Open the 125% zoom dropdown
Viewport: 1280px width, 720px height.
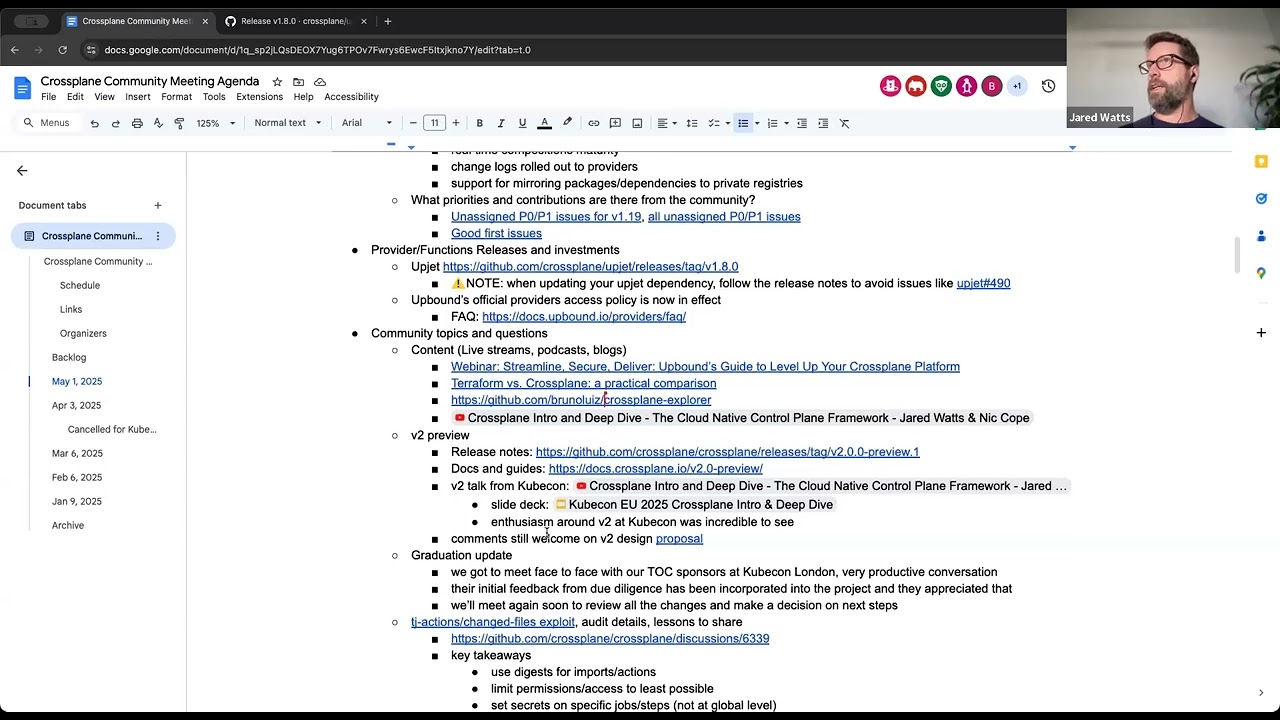point(216,123)
